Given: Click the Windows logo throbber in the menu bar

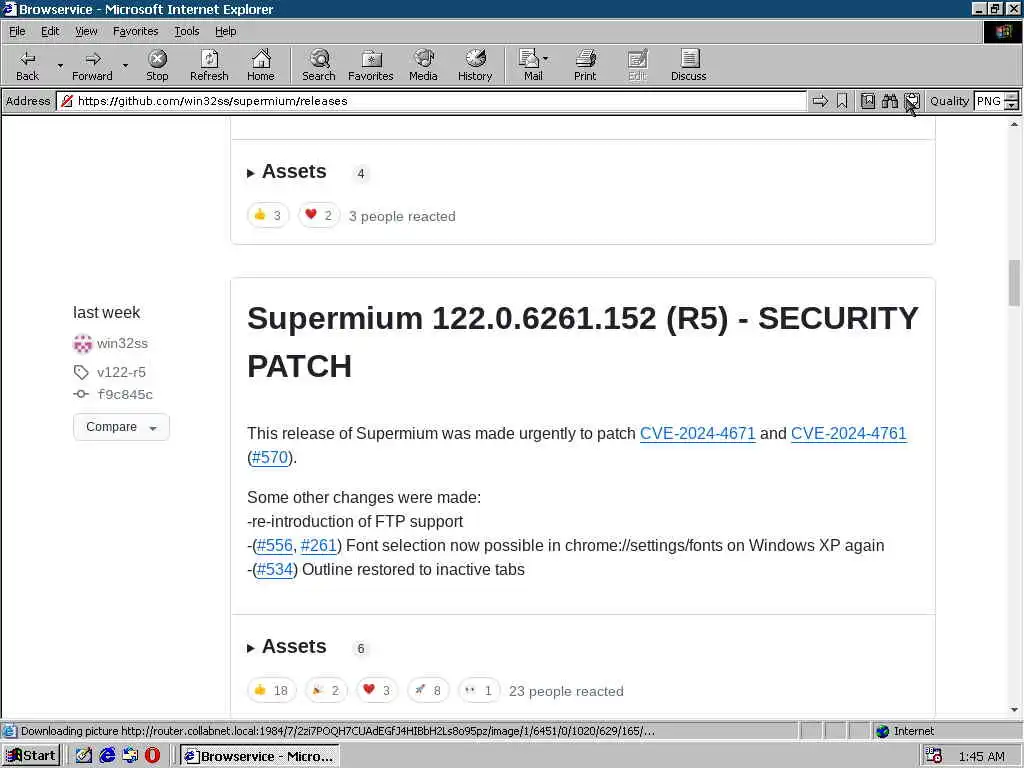Looking at the screenshot, I should coord(1002,31).
